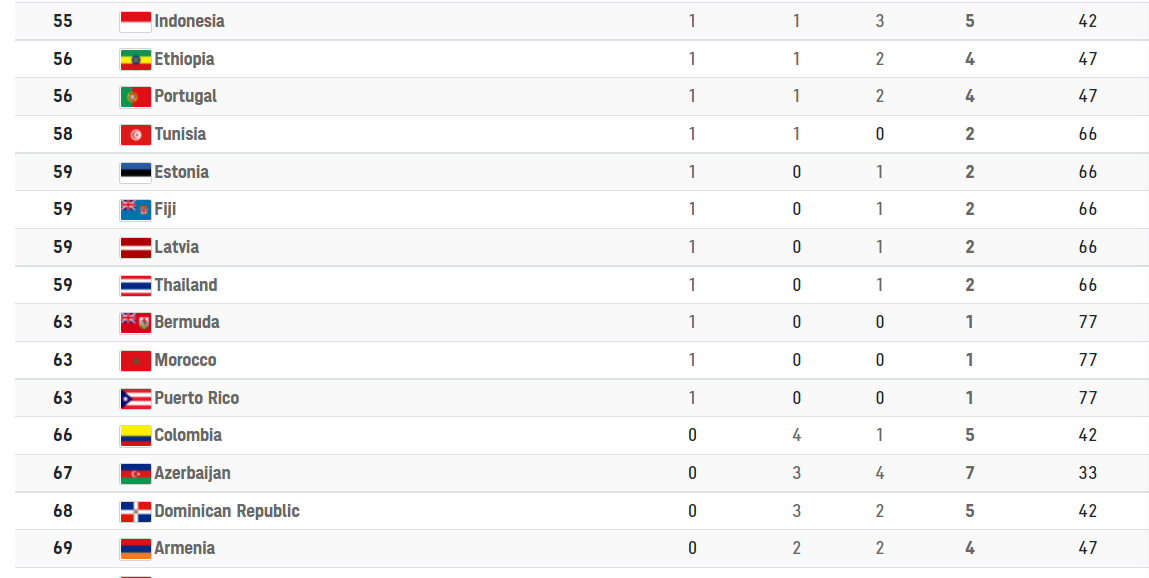Image resolution: width=1149 pixels, height=578 pixels.
Task: Select Colombia's silver medal count 4
Action: (x=797, y=435)
